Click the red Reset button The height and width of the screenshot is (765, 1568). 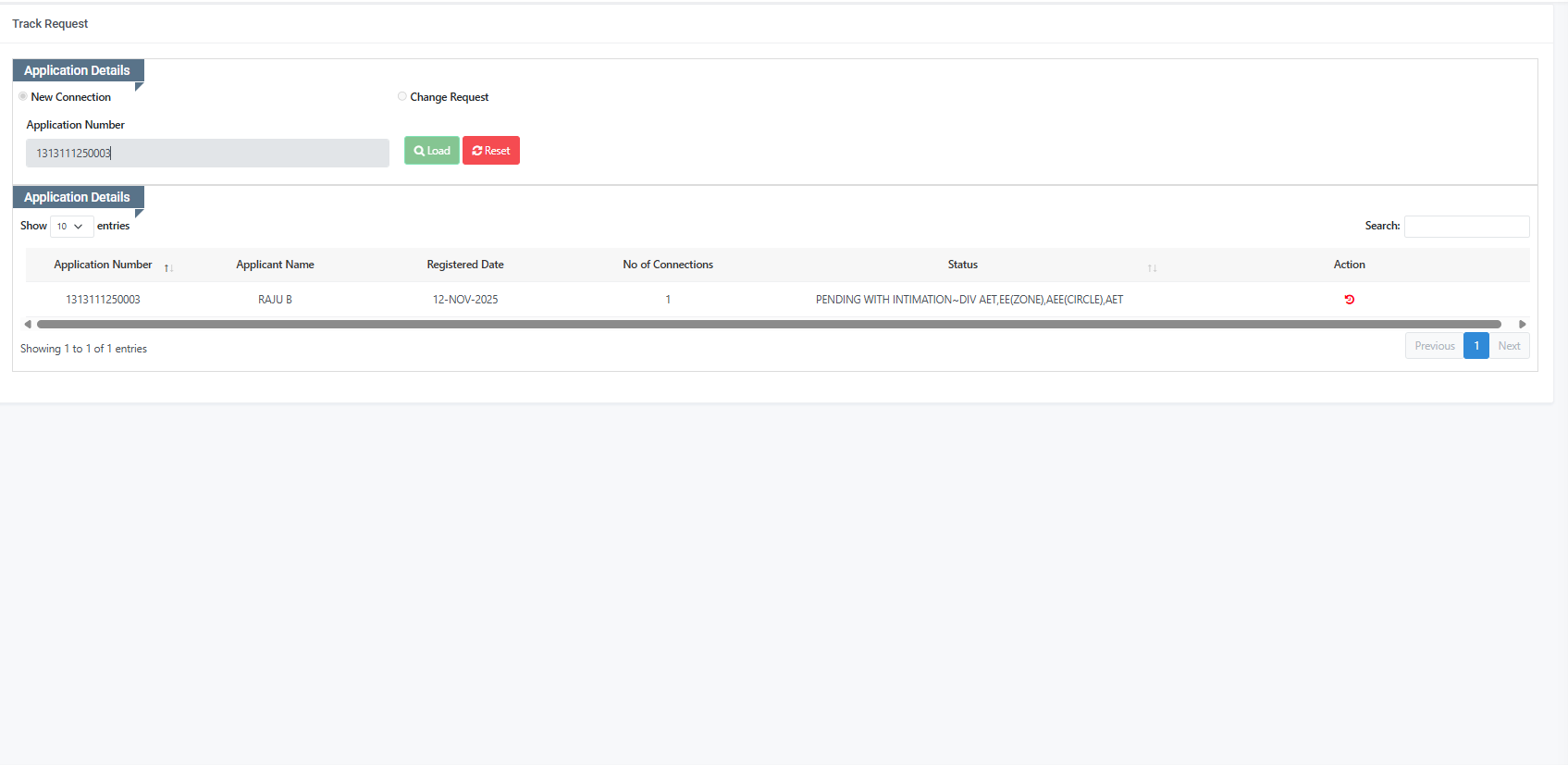point(491,151)
